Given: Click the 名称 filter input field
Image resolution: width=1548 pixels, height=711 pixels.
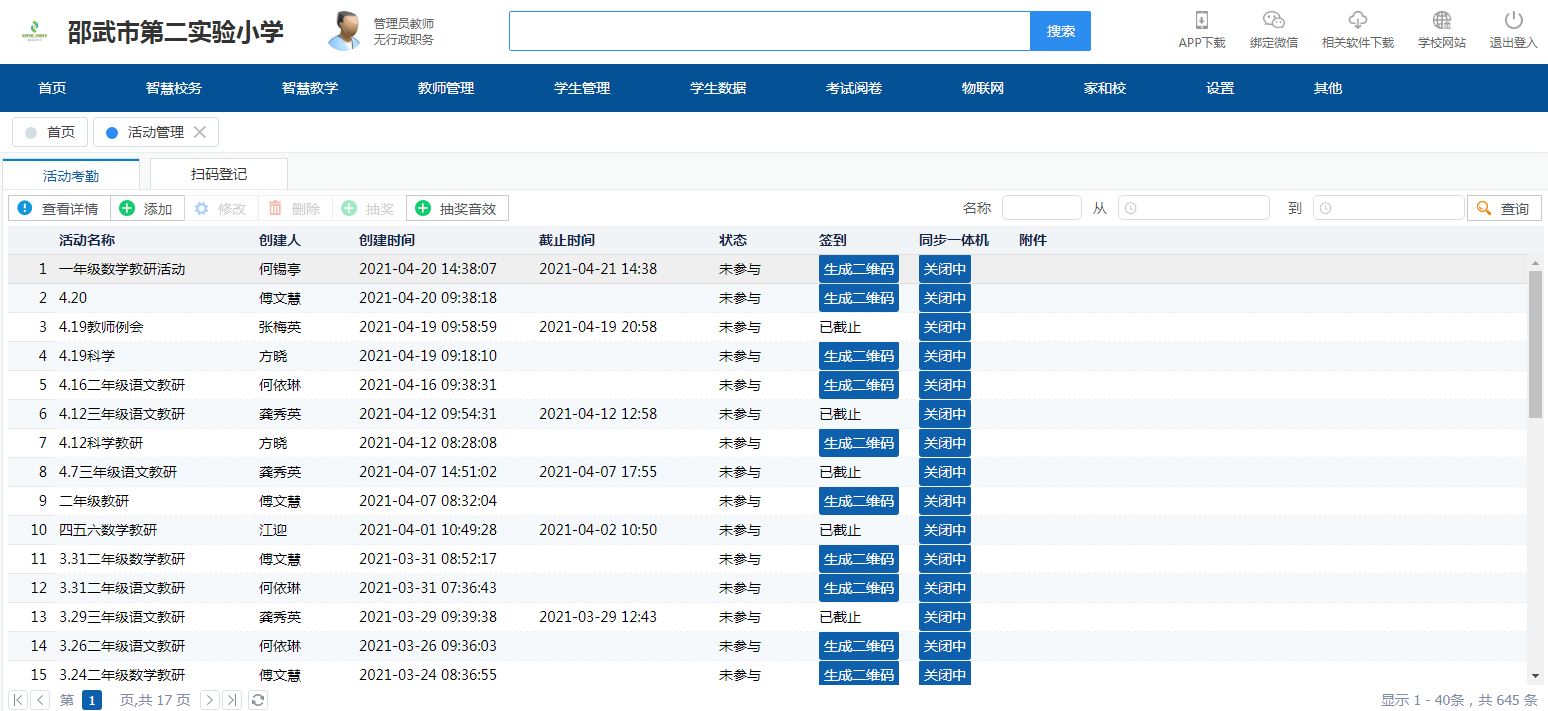Looking at the screenshot, I should [1042, 208].
